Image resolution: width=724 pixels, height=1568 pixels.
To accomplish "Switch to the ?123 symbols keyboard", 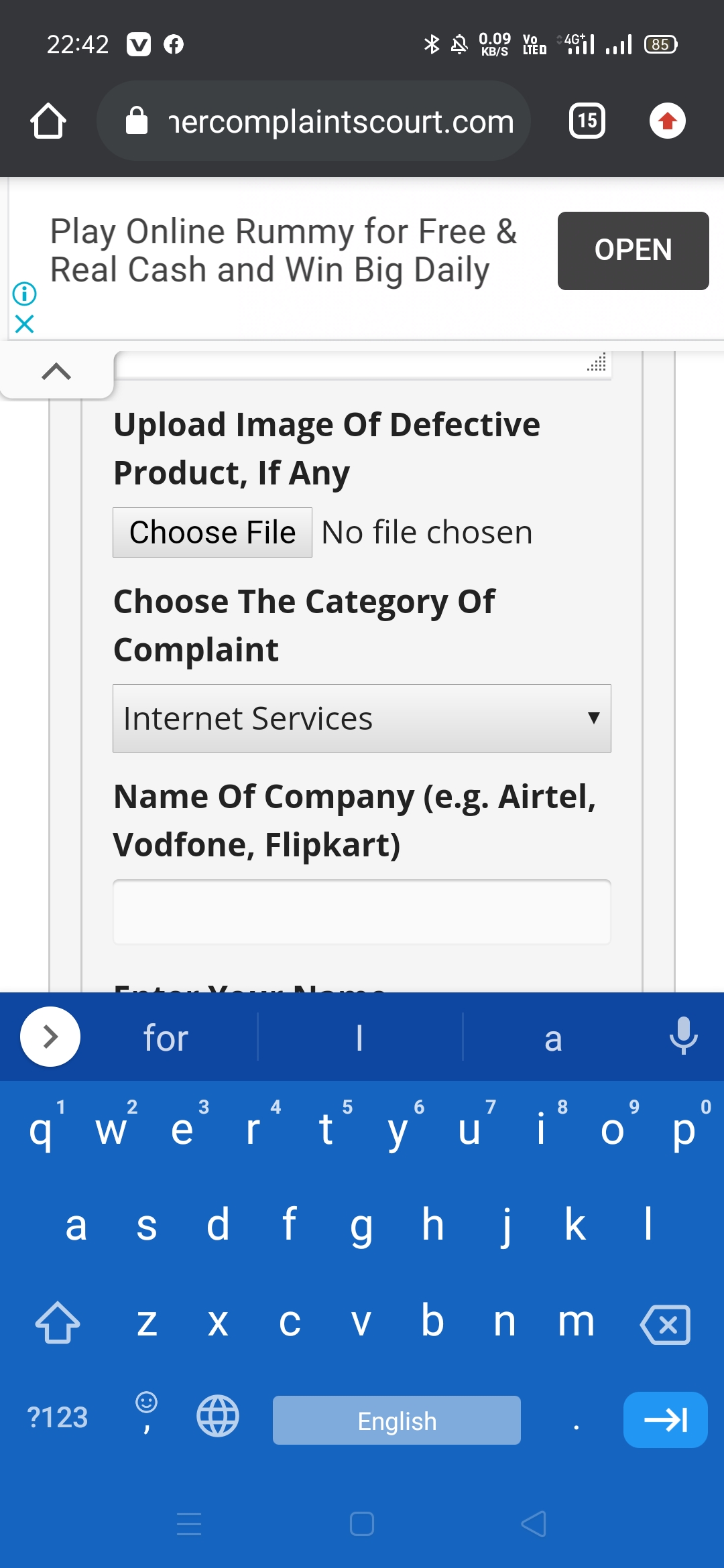I will [x=58, y=1418].
